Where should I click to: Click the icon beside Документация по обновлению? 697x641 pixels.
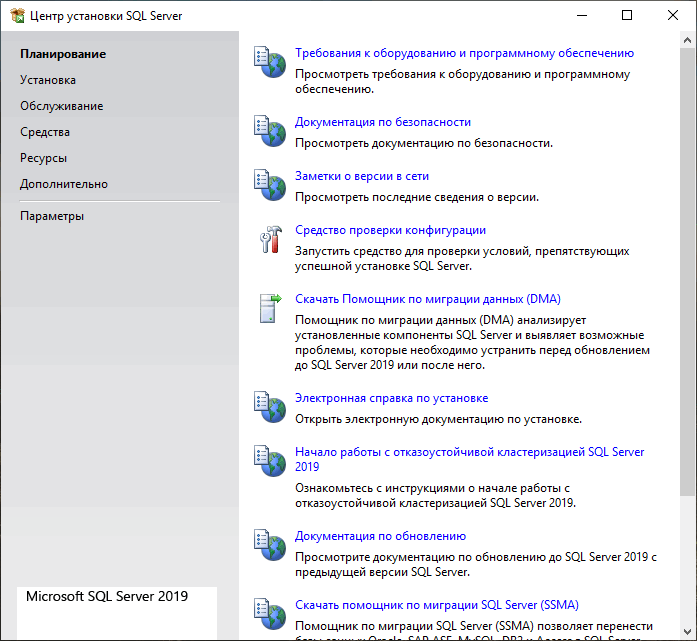pyautogui.click(x=269, y=545)
